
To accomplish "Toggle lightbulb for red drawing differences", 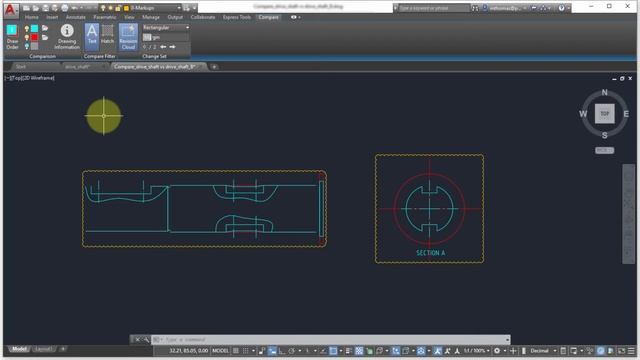I will click(x=27, y=38).
